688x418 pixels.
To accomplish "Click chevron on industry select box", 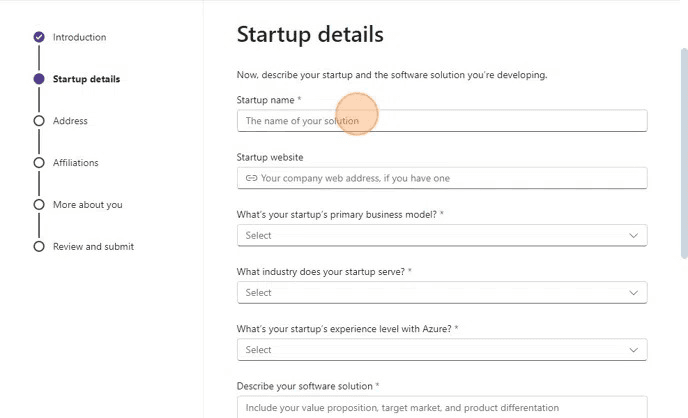I will click(633, 292).
